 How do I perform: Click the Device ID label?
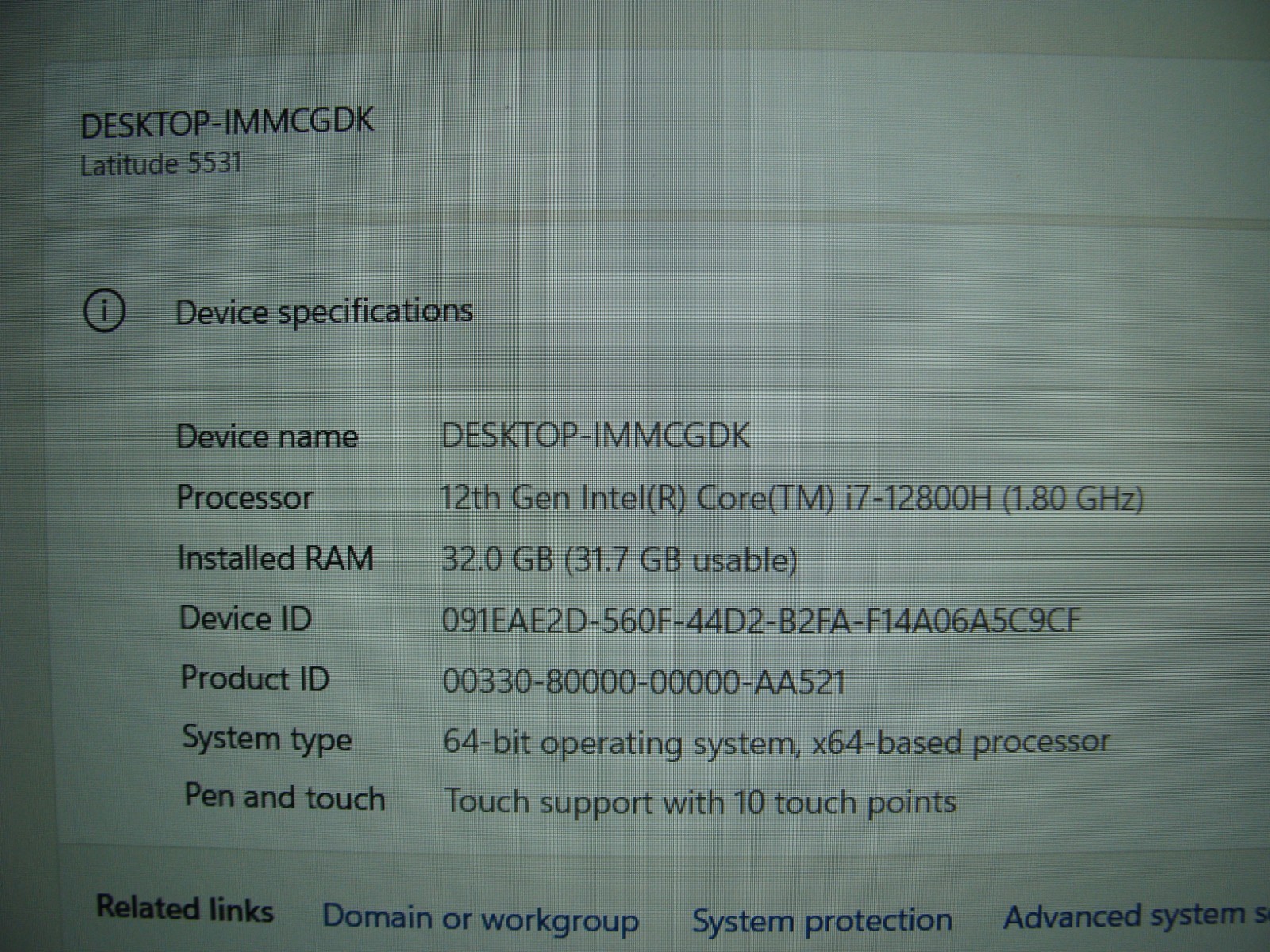pyautogui.click(x=245, y=618)
